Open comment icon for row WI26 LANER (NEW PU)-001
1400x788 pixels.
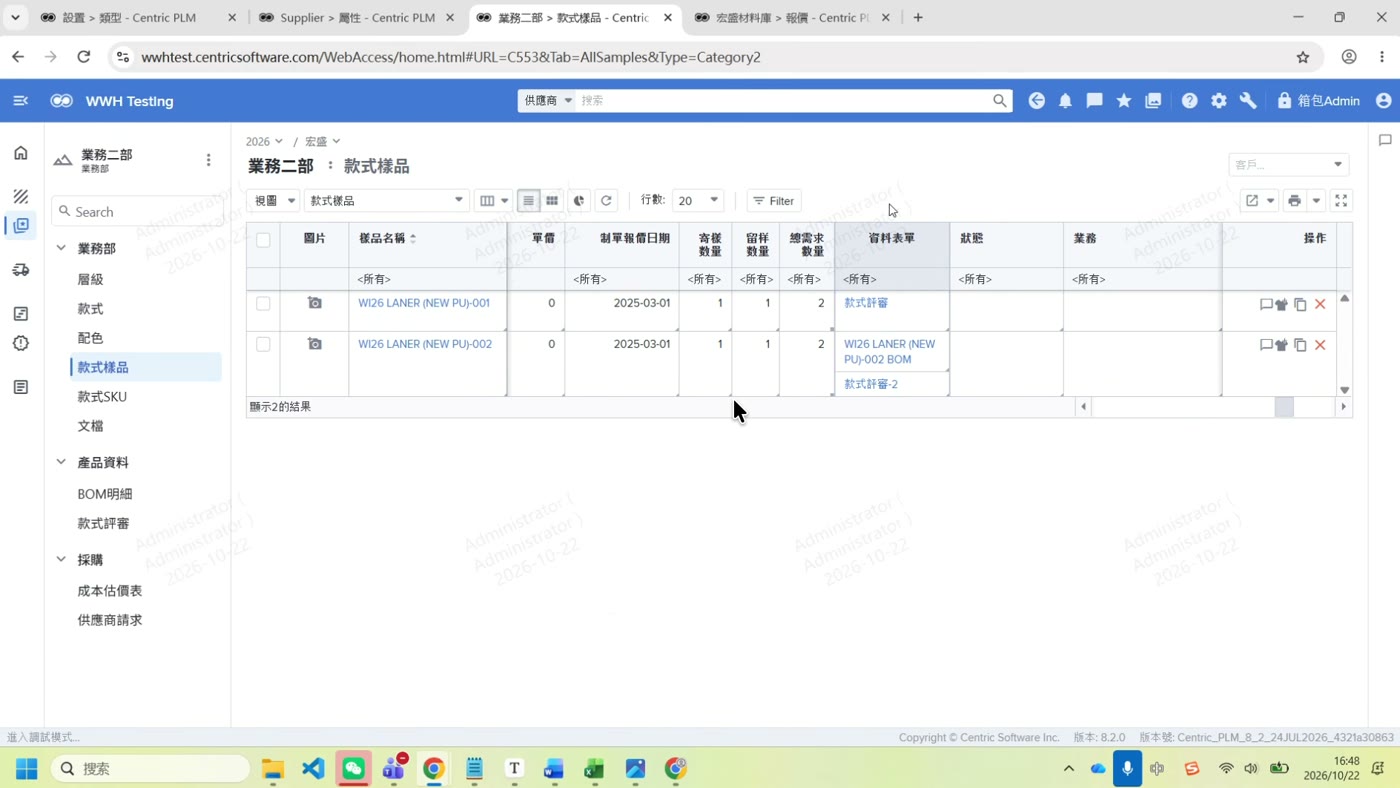click(1266, 304)
